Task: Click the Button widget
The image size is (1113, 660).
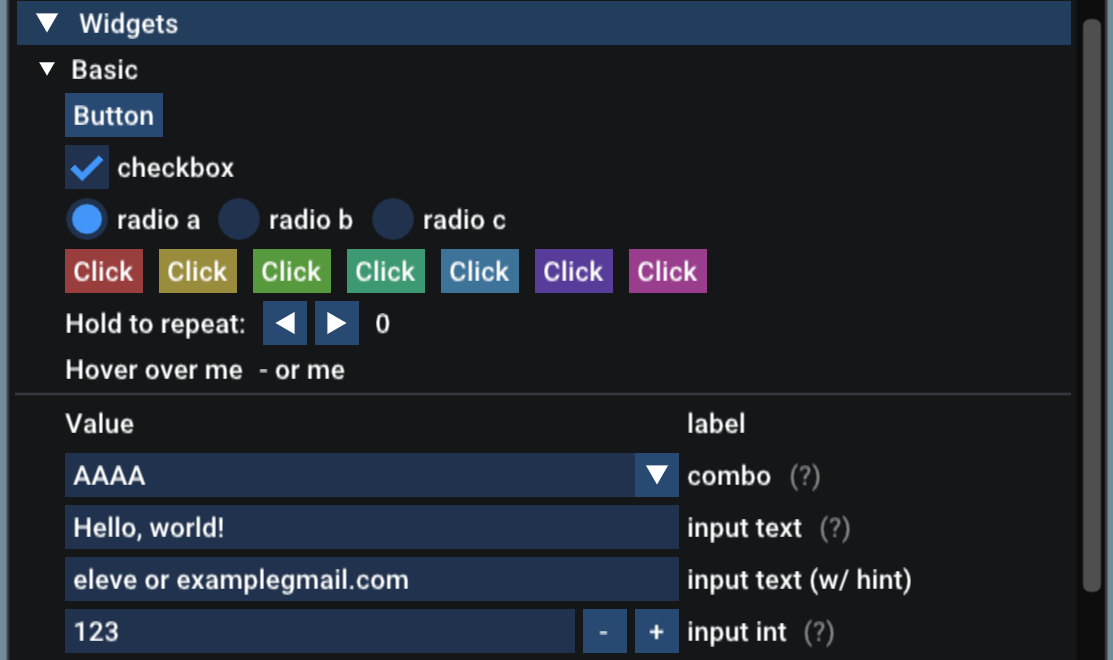Action: click(x=113, y=115)
